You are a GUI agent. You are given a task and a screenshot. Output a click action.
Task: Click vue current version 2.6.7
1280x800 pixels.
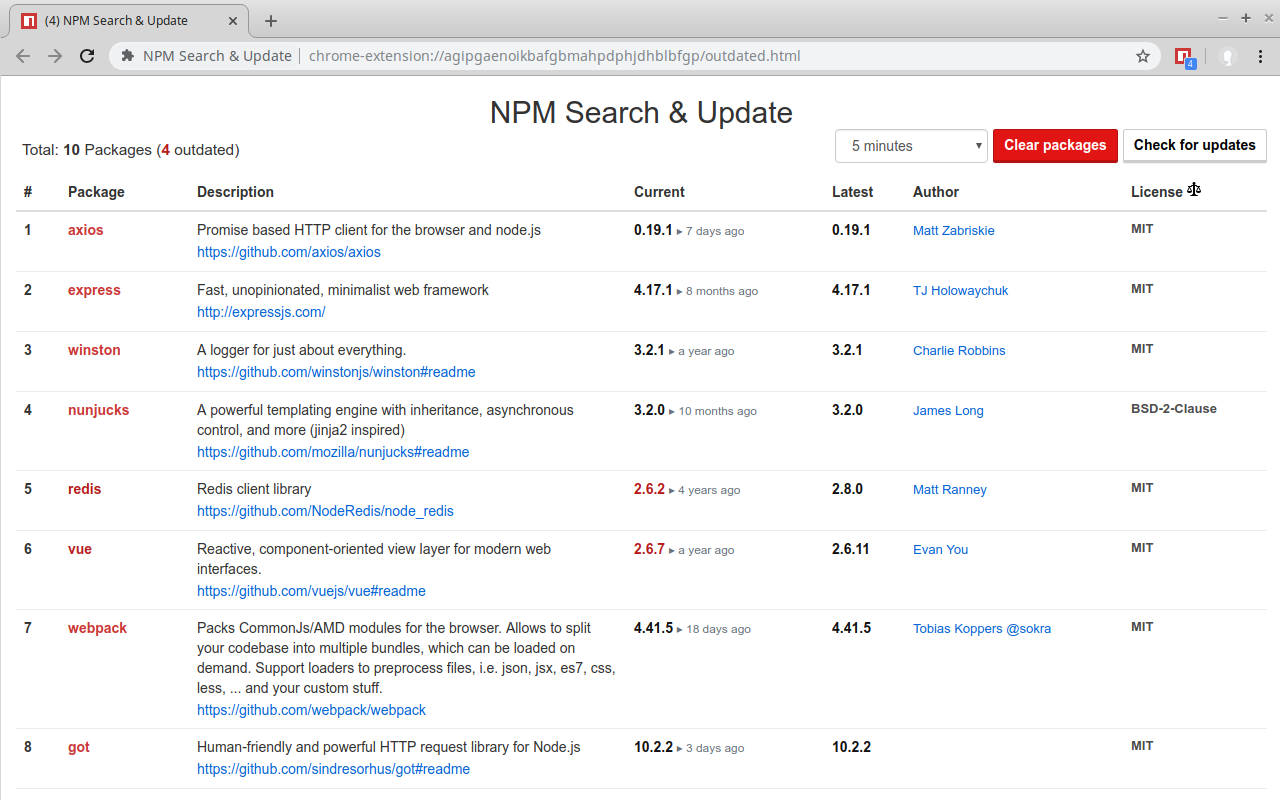[x=649, y=549]
